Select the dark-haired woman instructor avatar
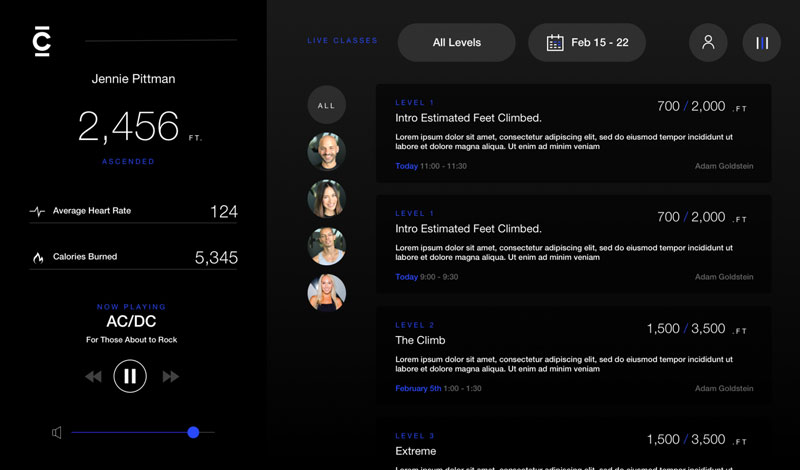Screen dimensions: 800x470 point(327,199)
